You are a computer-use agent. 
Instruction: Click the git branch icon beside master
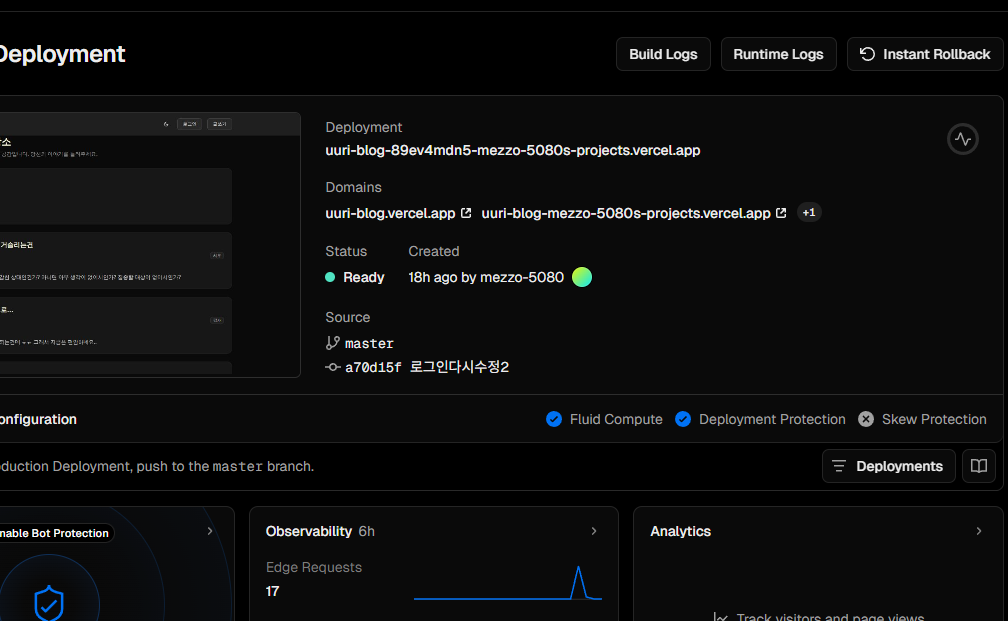coord(332,343)
